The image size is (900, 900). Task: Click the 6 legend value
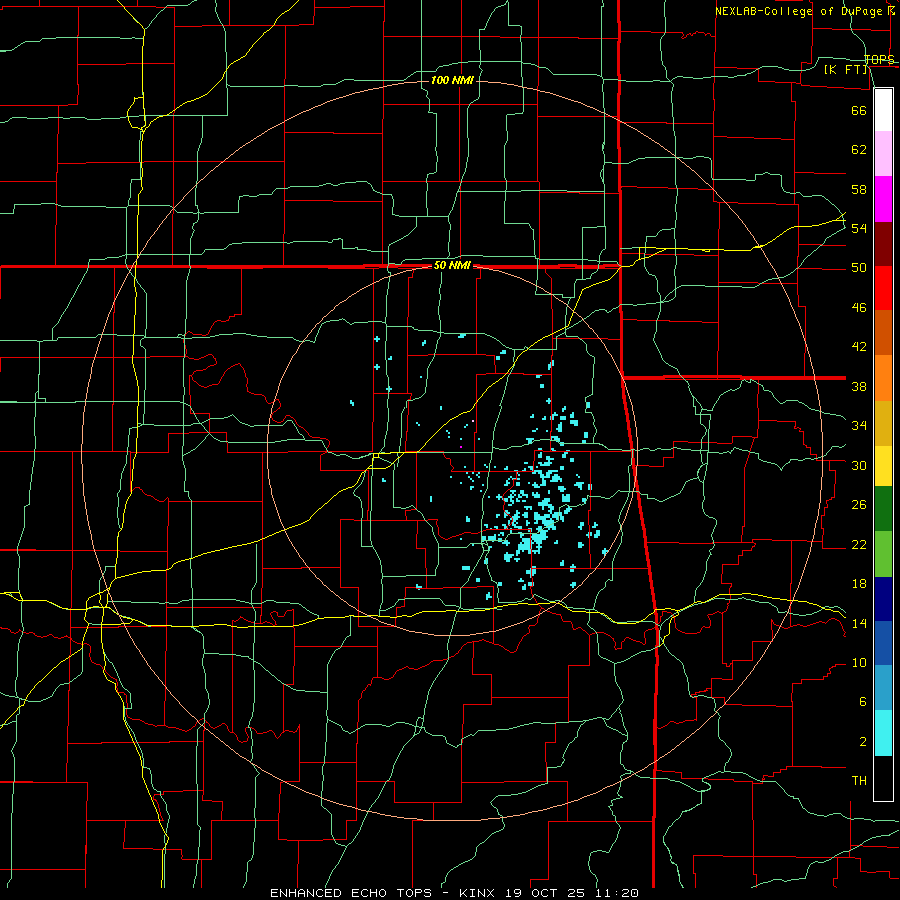coord(862,702)
